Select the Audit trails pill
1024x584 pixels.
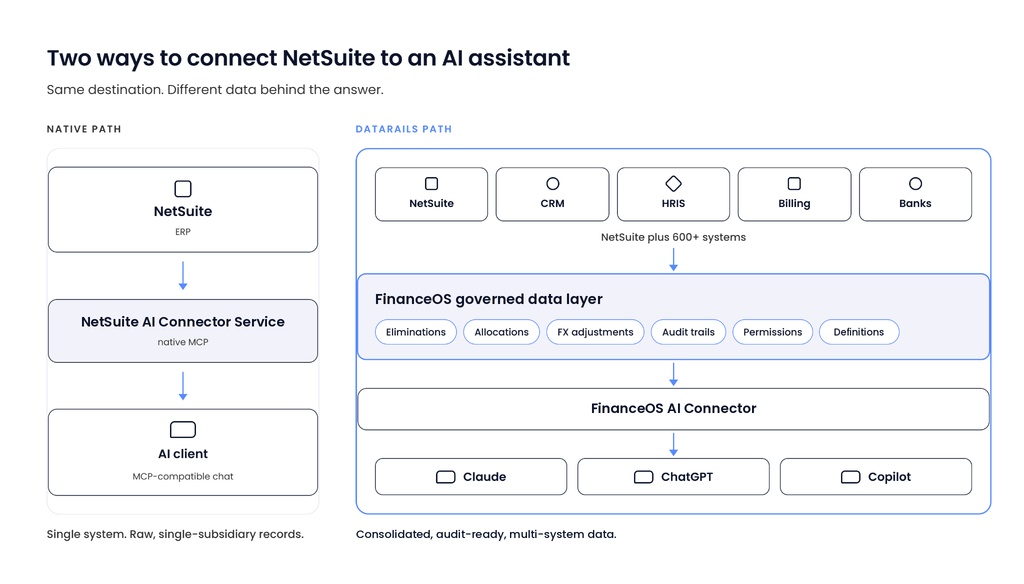pos(688,332)
